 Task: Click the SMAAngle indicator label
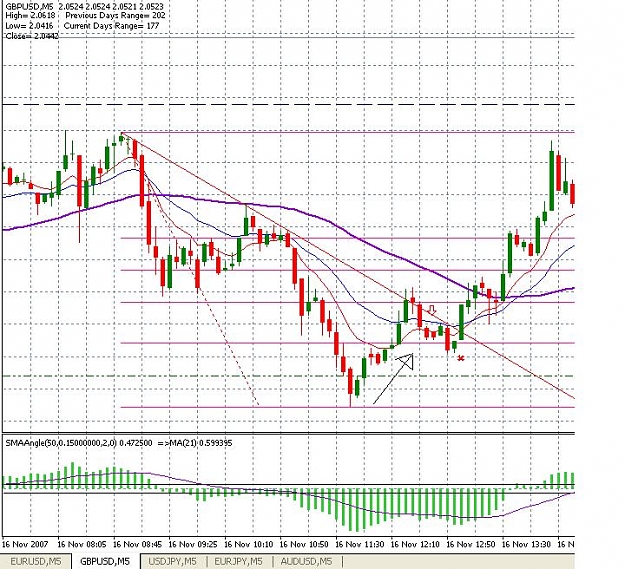[79, 443]
